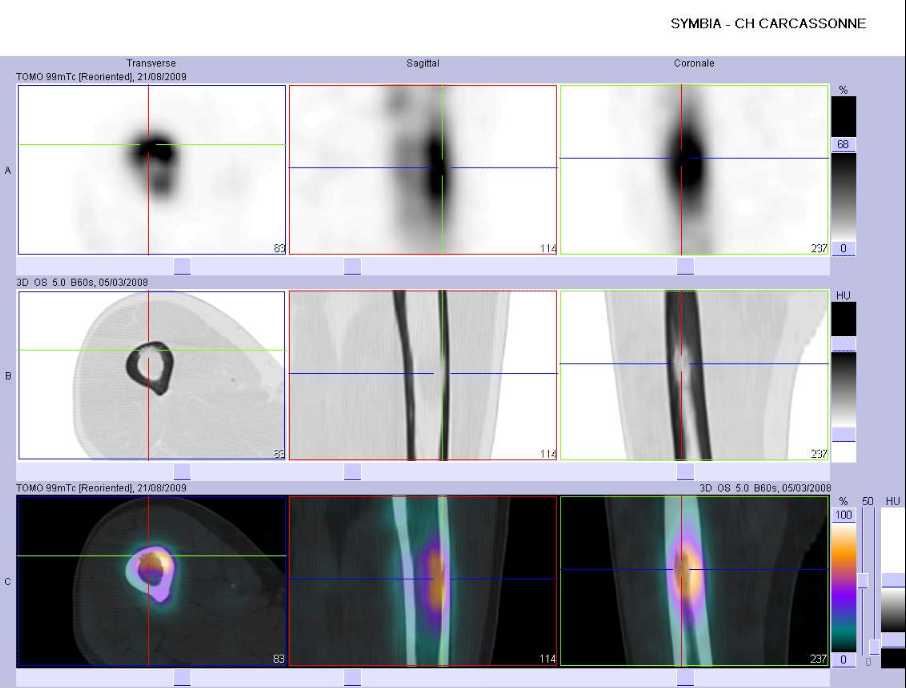This screenshot has height=688, width=906.
Task: Click the lower threshold value 0 in row A
Action: click(843, 248)
